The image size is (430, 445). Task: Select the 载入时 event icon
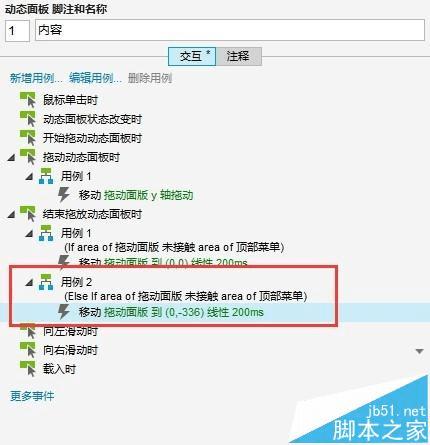(x=28, y=369)
